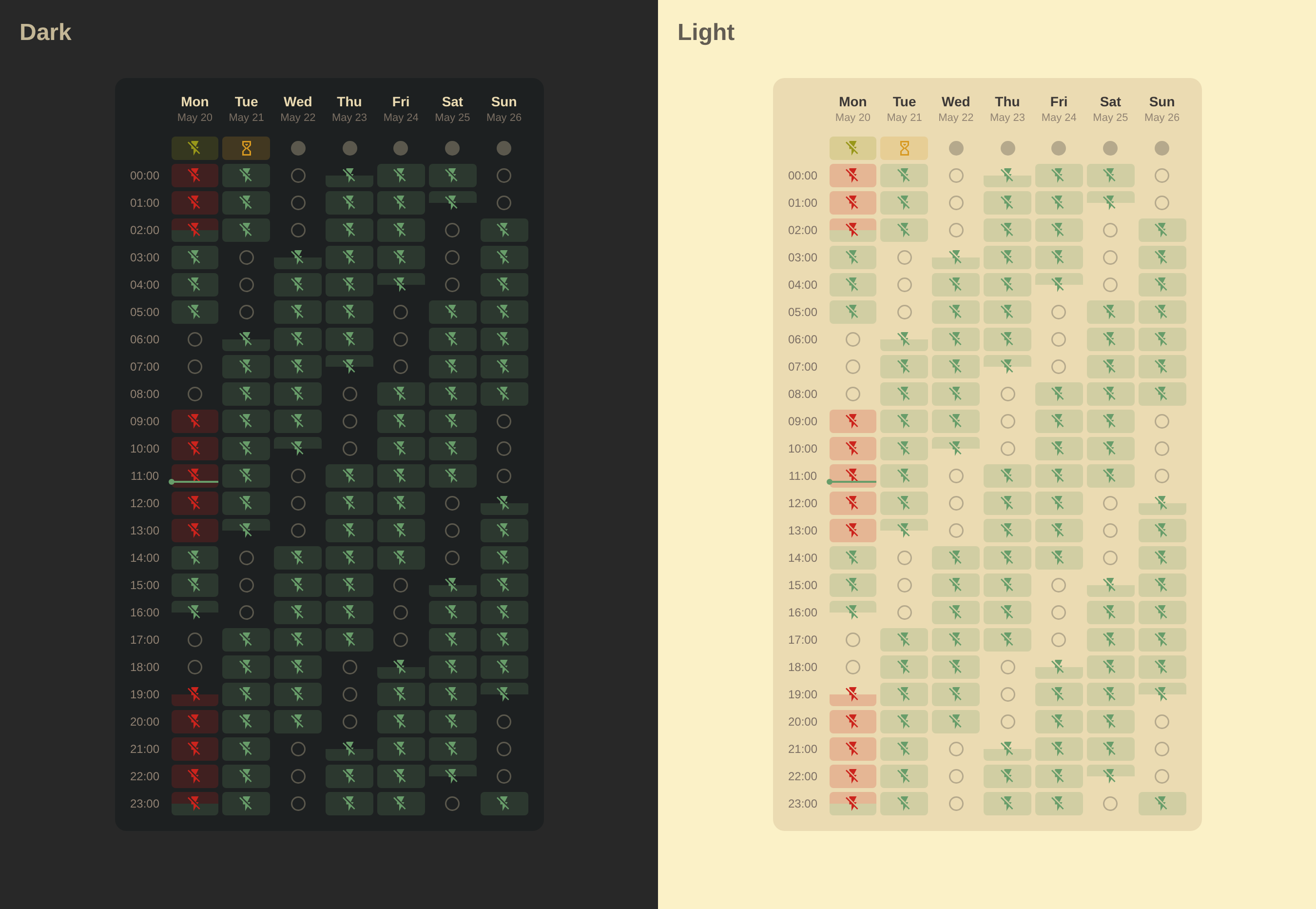
Task: Click the red unavailable icon at Monday 00:00
Action: [194, 175]
